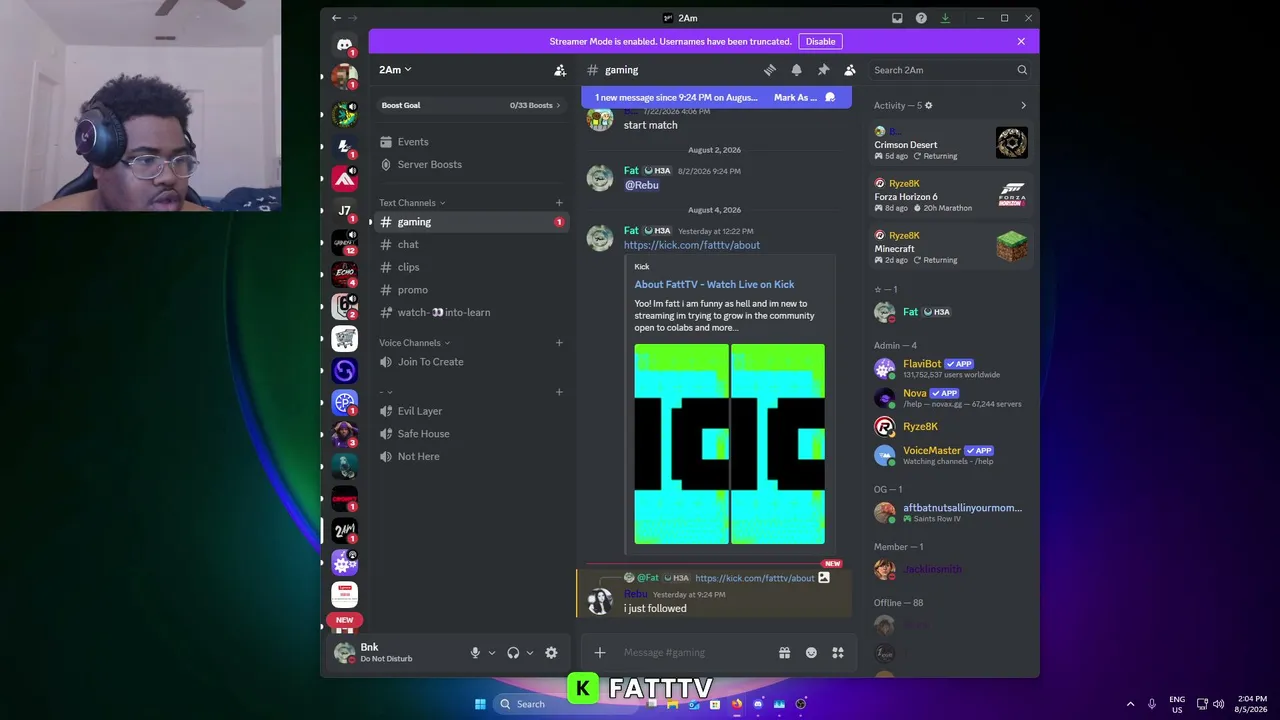Go back with the title bar arrow
The image size is (1280, 720).
coord(336,18)
